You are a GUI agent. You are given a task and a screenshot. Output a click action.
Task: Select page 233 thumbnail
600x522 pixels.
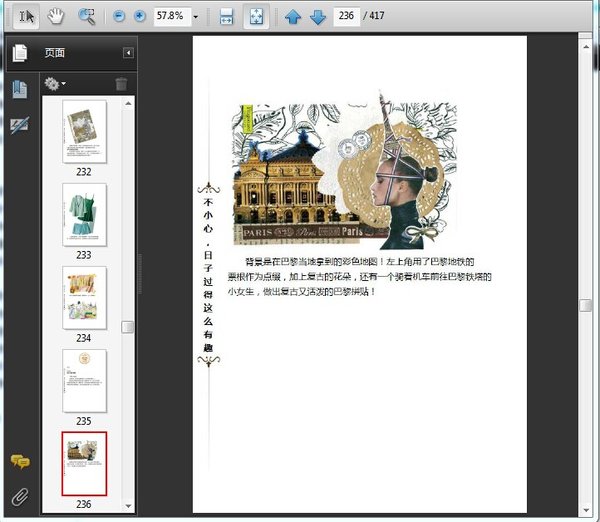pos(84,214)
